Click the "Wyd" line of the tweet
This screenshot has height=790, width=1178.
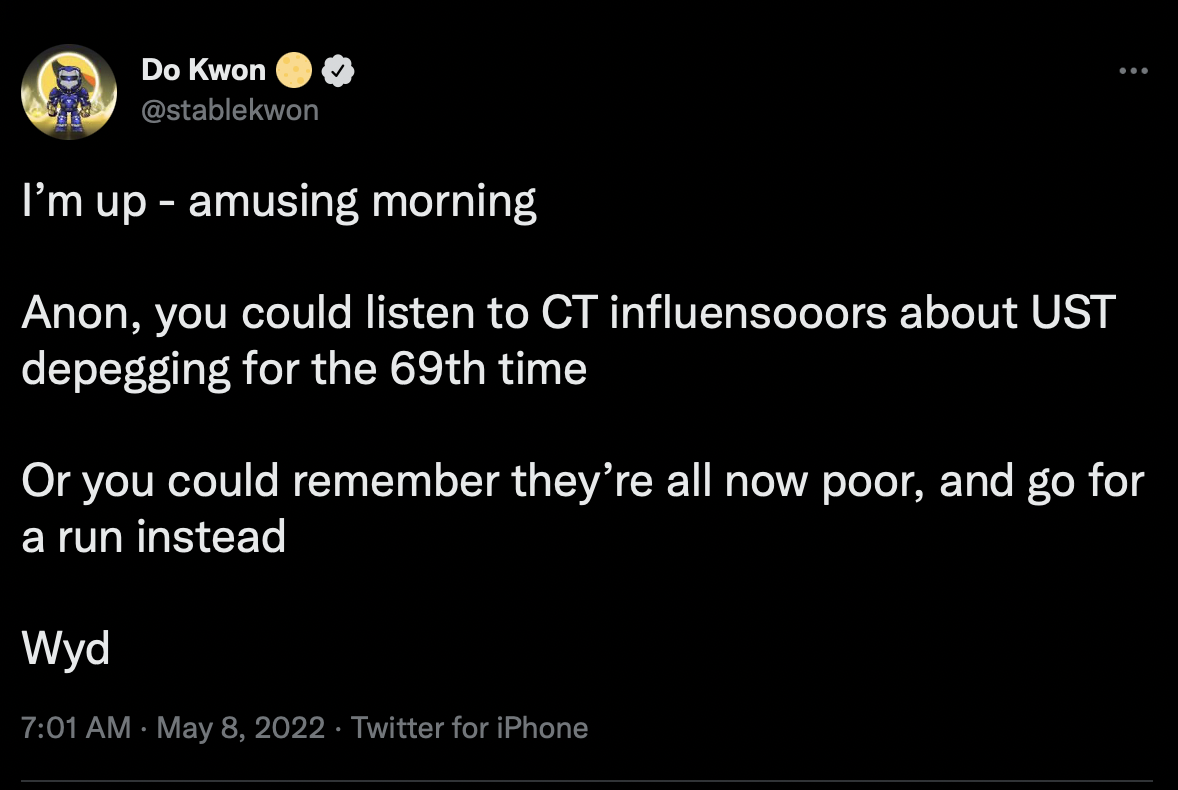coord(65,650)
